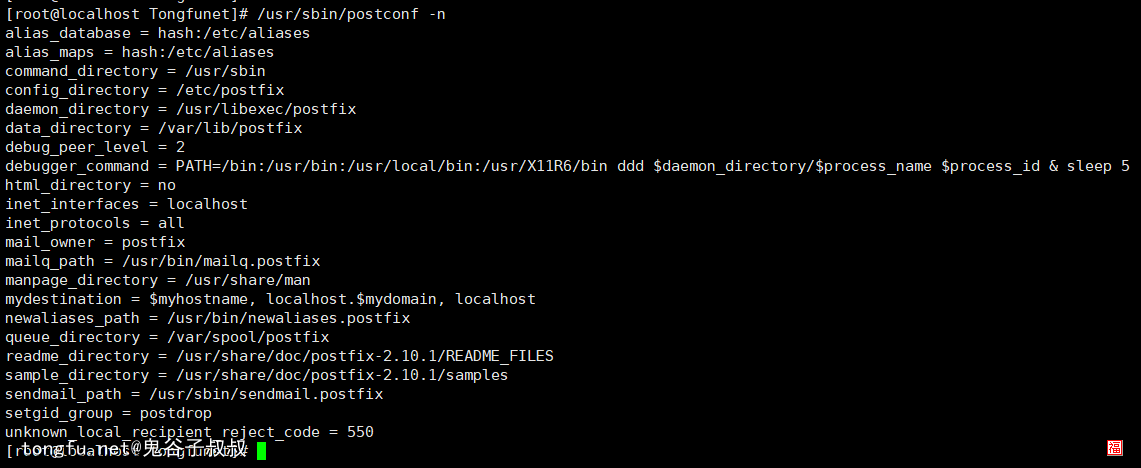1141x468 pixels.
Task: Click the alias_database parameter line
Action: pos(158,33)
